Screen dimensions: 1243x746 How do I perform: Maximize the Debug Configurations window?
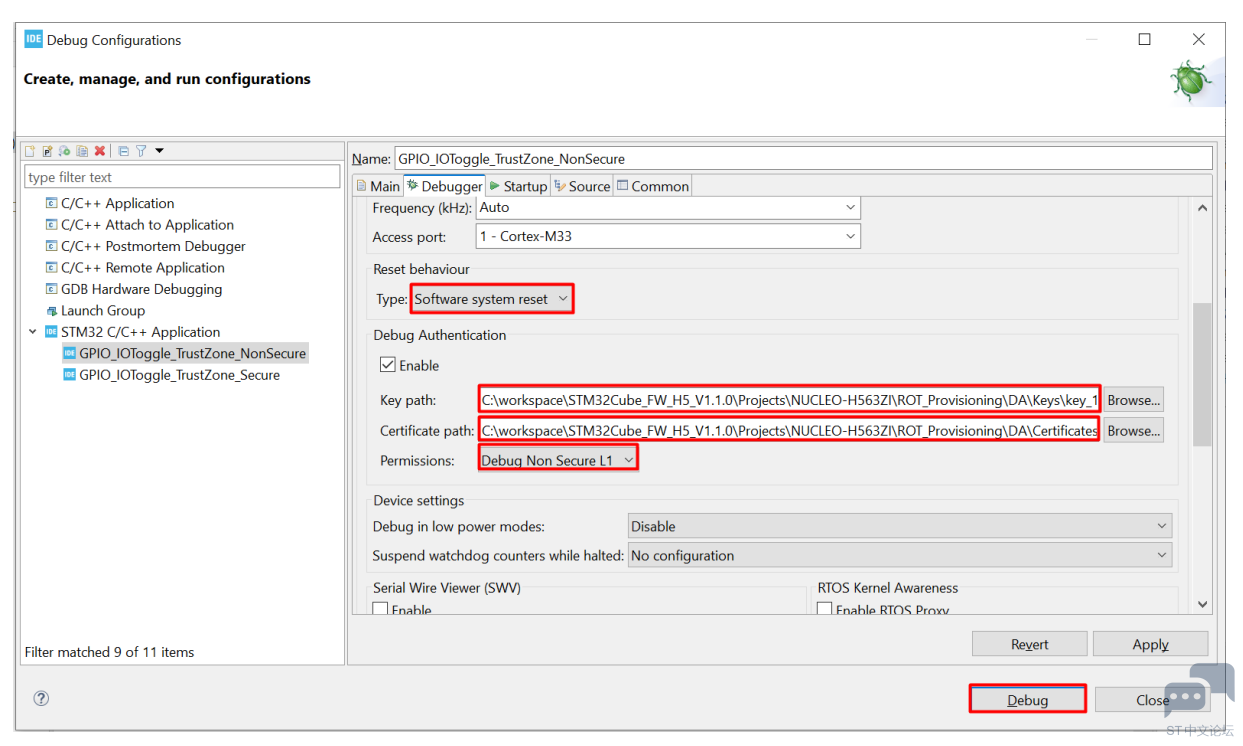coord(1144,40)
